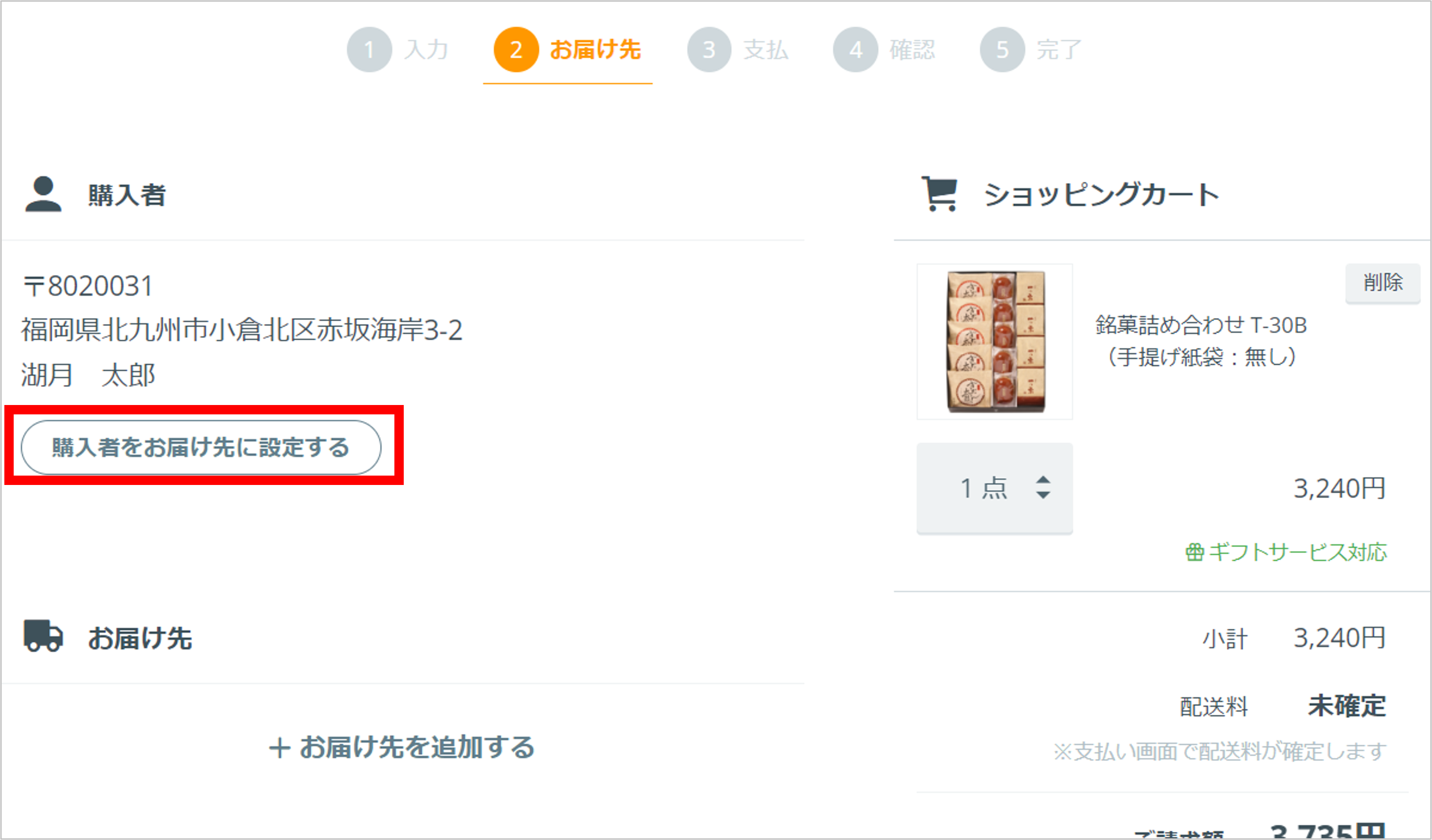Click 購入者をお届け先に設定する button
The image size is (1432, 840).
point(201,447)
